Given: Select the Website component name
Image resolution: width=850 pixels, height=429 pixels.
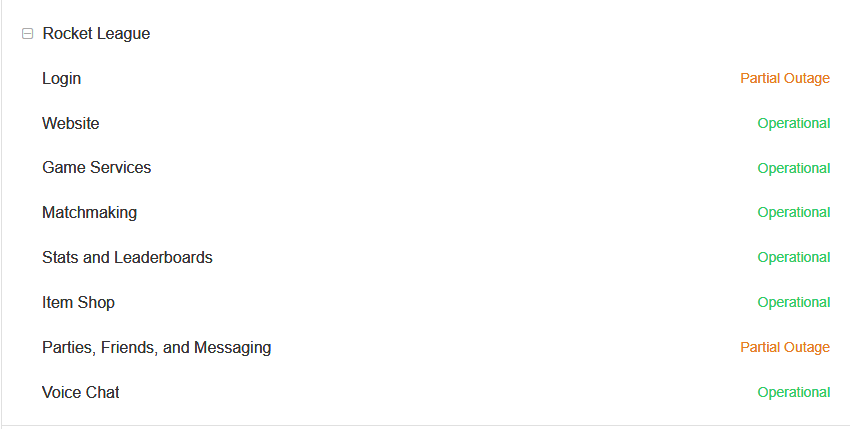Looking at the screenshot, I should click(x=71, y=123).
